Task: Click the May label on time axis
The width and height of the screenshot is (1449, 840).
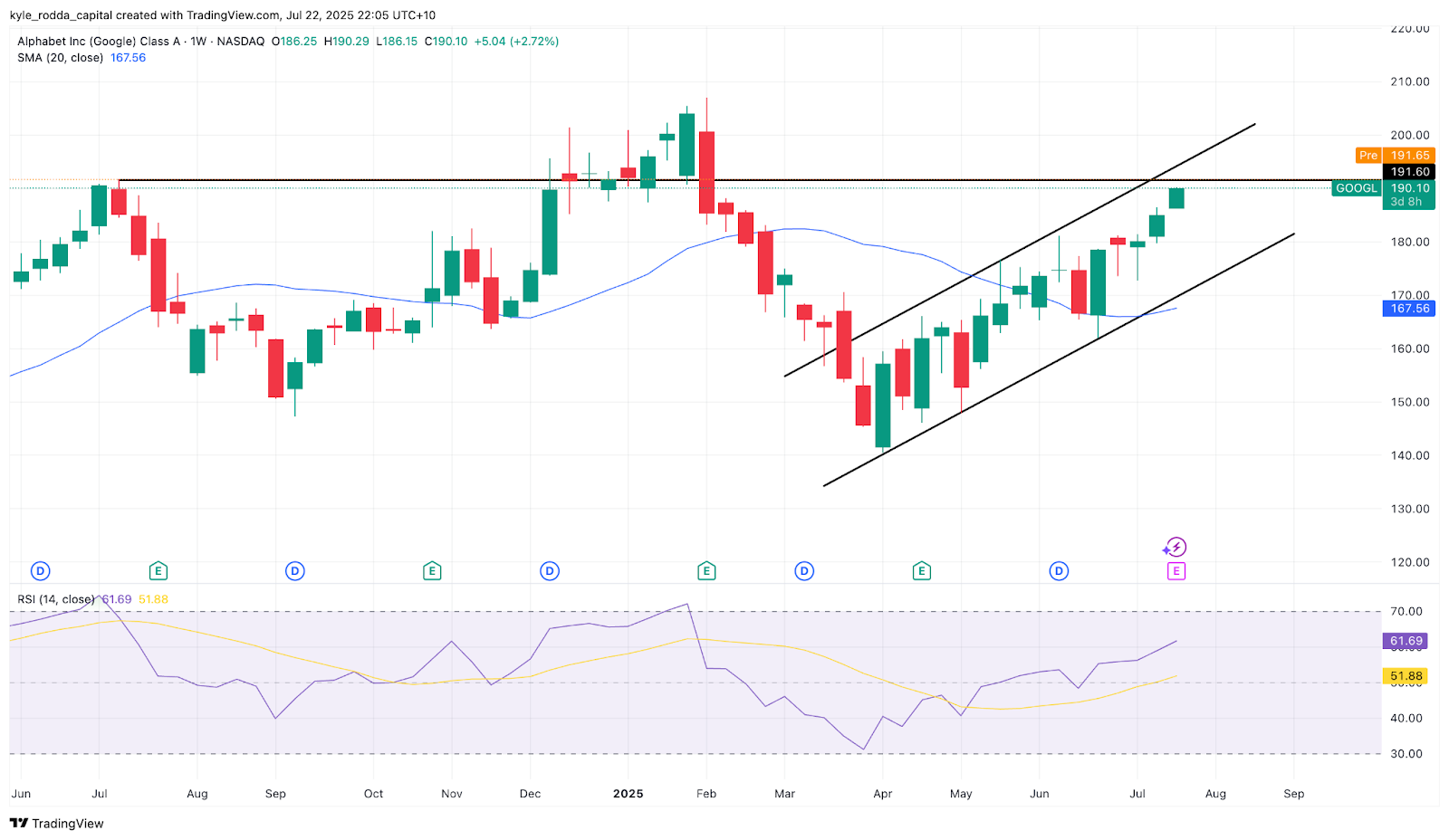Action: tap(961, 794)
